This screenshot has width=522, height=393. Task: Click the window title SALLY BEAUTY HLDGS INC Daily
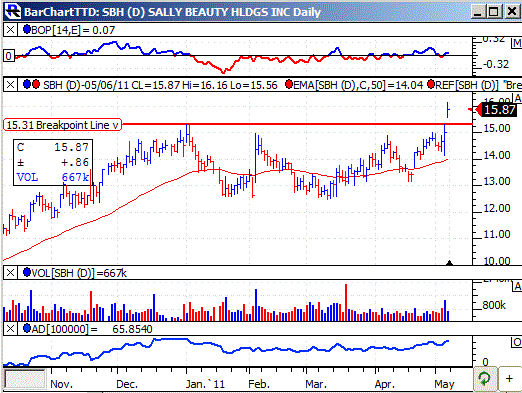234,12
